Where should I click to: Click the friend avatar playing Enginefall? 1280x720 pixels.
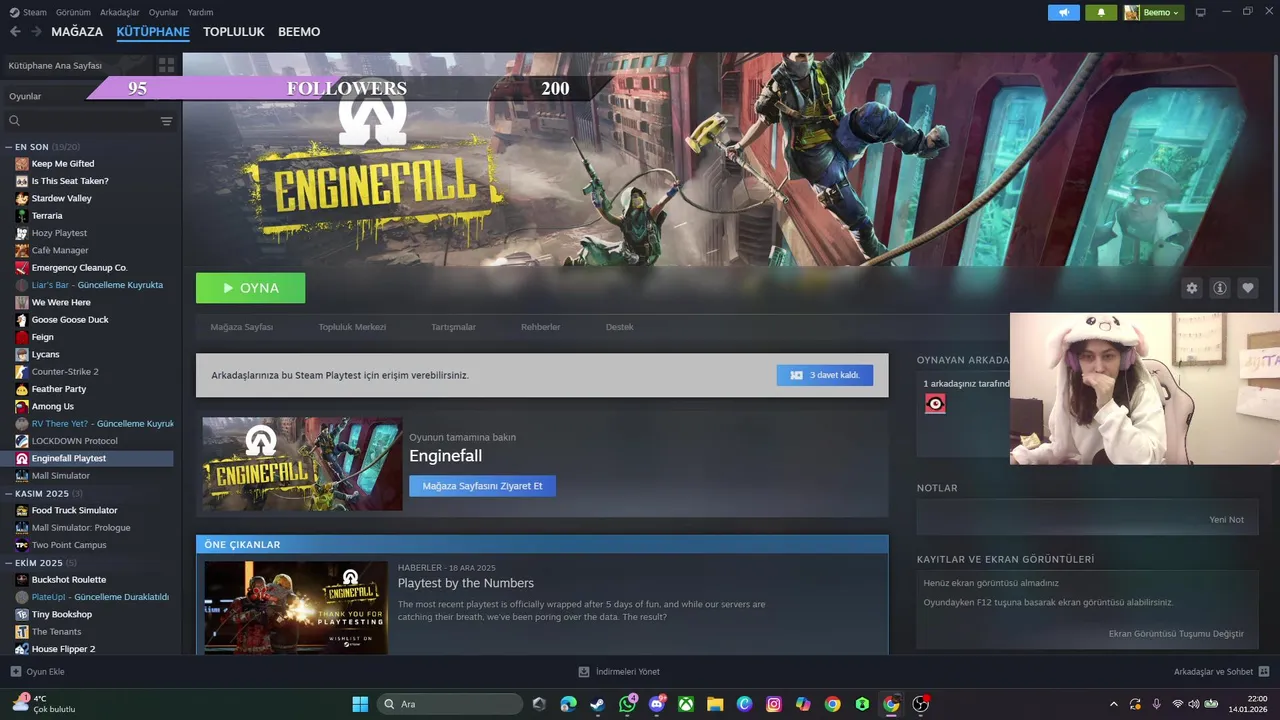tap(935, 404)
